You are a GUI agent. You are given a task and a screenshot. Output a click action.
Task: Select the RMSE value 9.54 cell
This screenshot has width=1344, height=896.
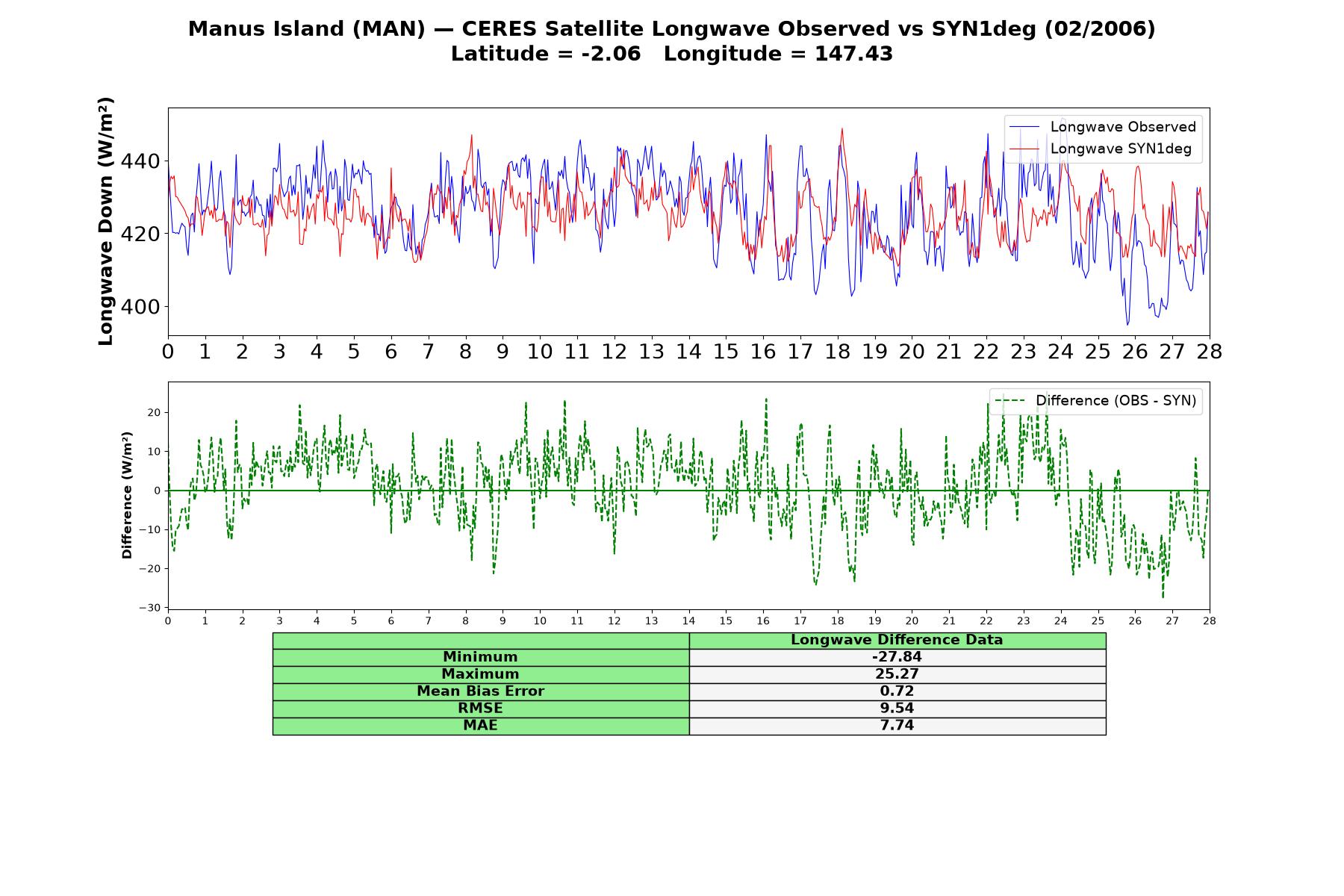(897, 709)
